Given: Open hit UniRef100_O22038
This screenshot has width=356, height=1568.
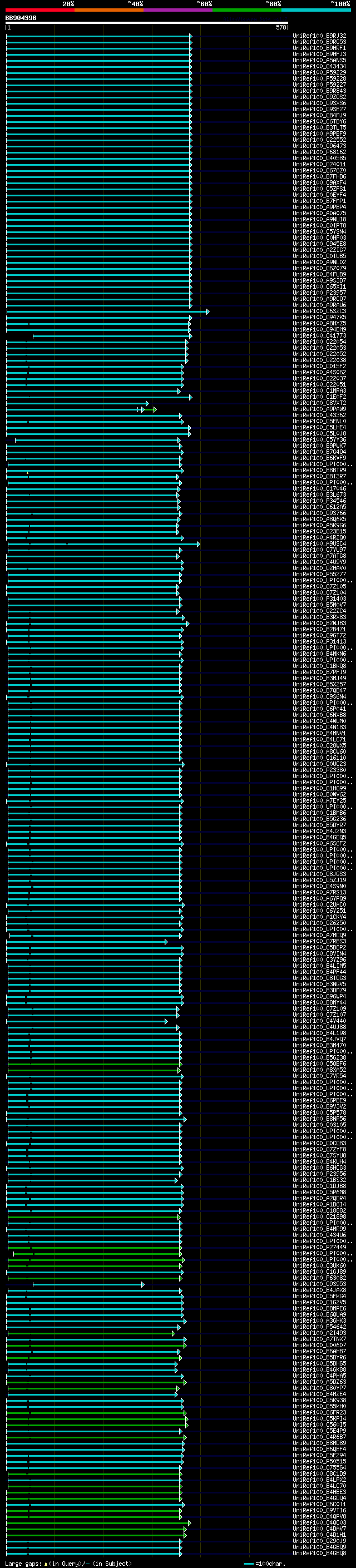Looking at the screenshot, I should click(x=319, y=360).
